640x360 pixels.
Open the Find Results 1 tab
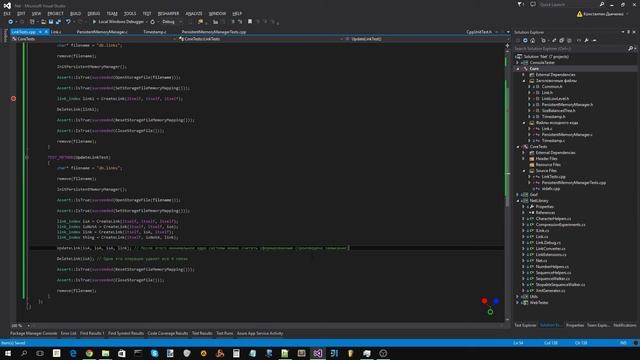pyautogui.click(x=92, y=333)
